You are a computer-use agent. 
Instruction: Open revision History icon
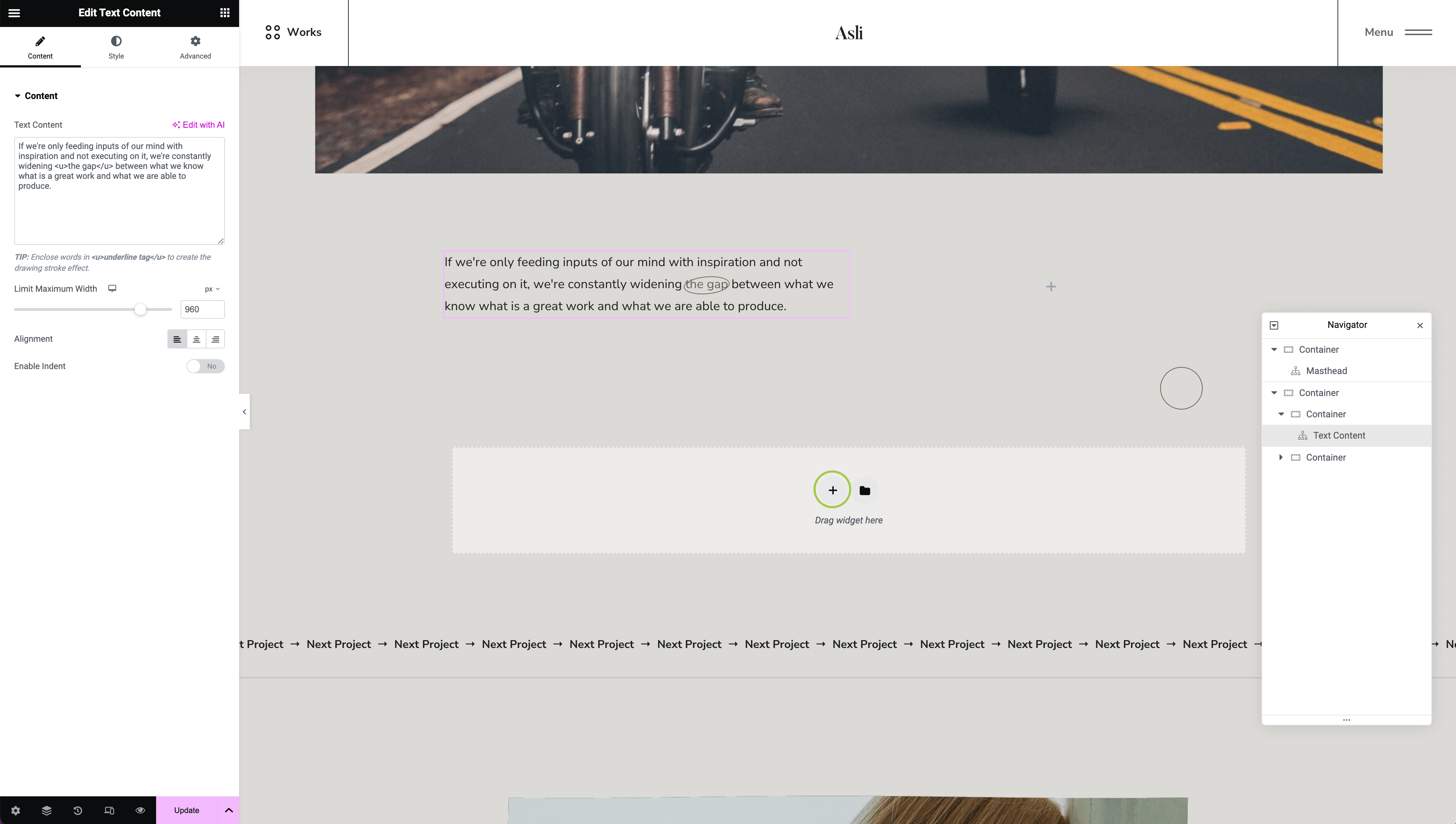tap(77, 811)
